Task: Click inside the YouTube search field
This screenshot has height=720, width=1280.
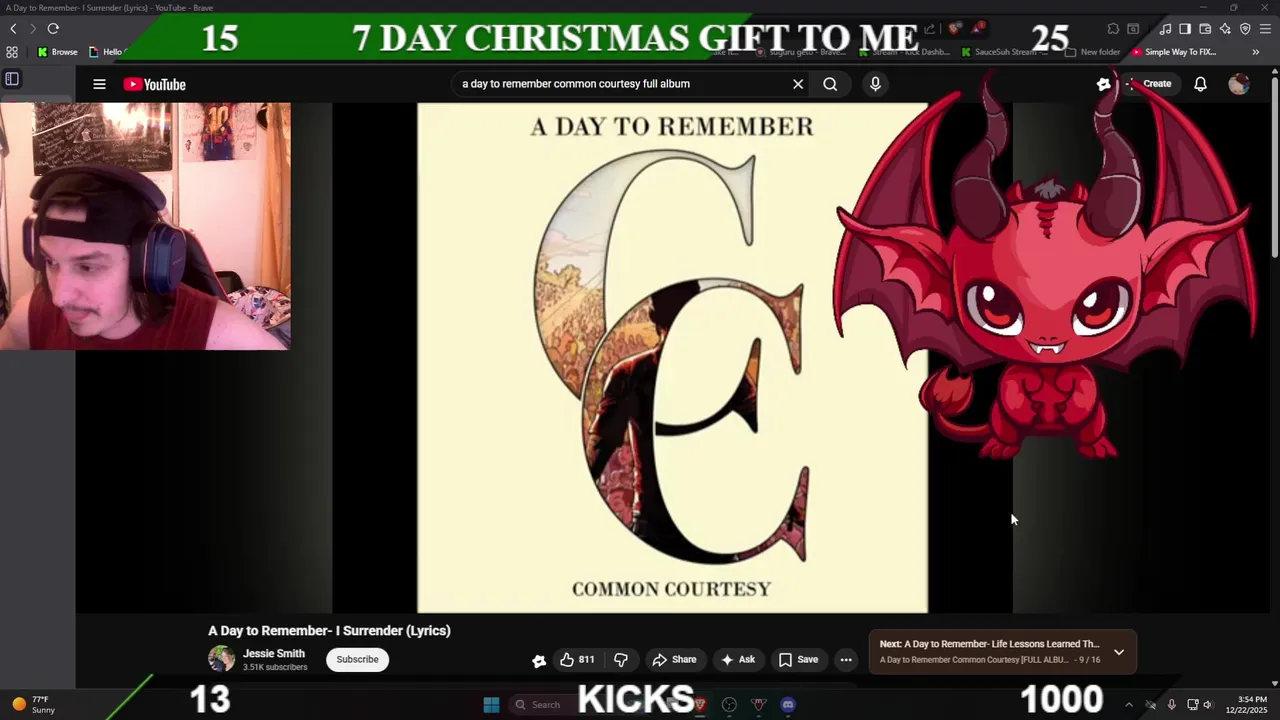Action: point(620,84)
